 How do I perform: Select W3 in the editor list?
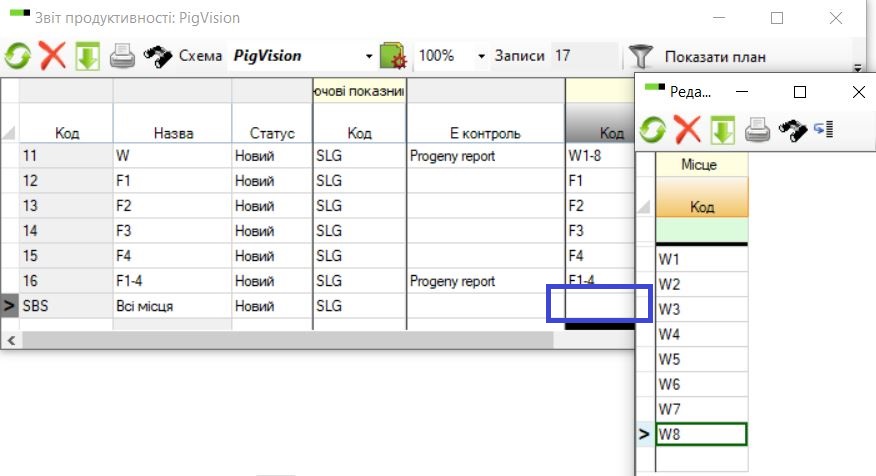coord(702,310)
